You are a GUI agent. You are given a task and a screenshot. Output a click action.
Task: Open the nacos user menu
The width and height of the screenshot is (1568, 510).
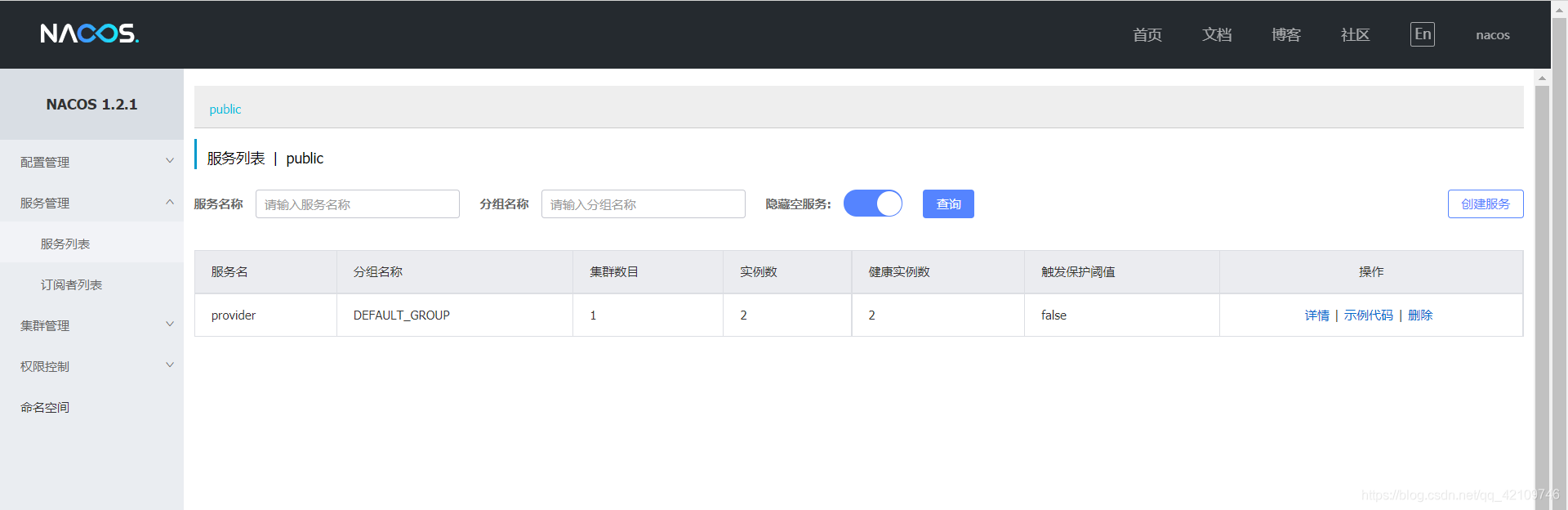(x=1493, y=34)
